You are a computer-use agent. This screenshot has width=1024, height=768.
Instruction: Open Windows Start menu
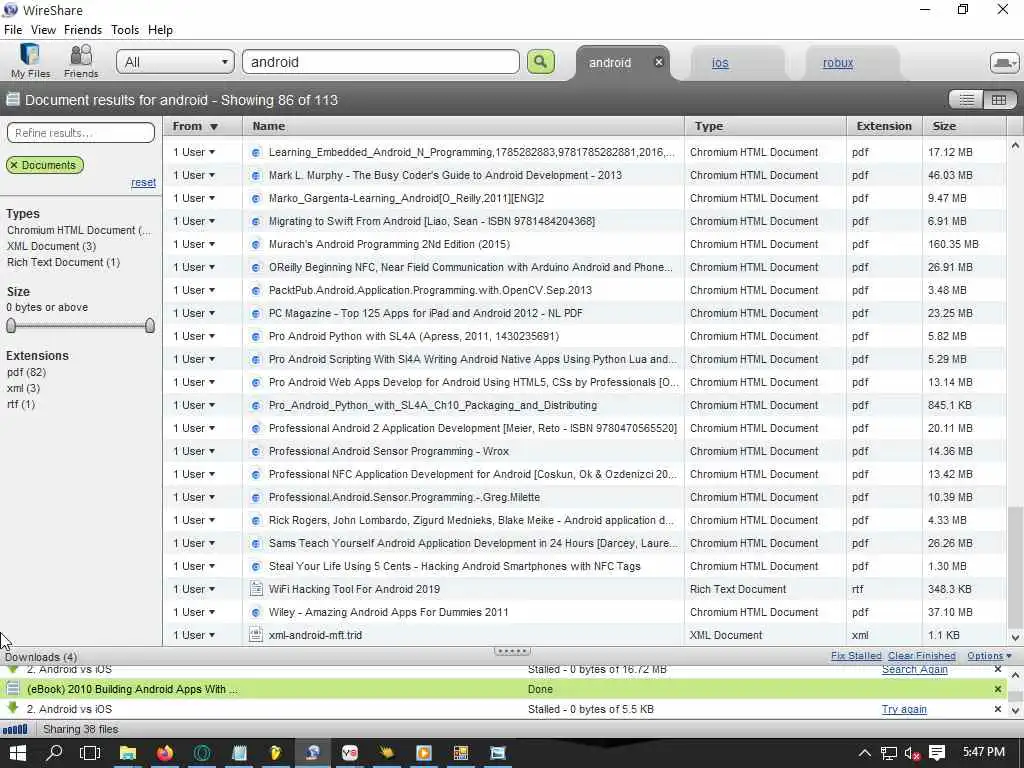click(x=18, y=753)
